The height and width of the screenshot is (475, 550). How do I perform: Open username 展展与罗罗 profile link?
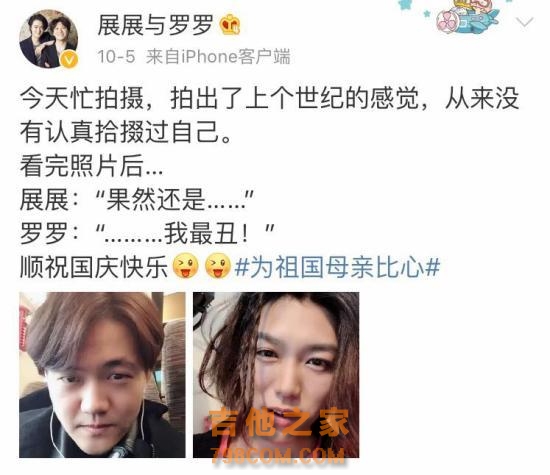[x=156, y=25]
